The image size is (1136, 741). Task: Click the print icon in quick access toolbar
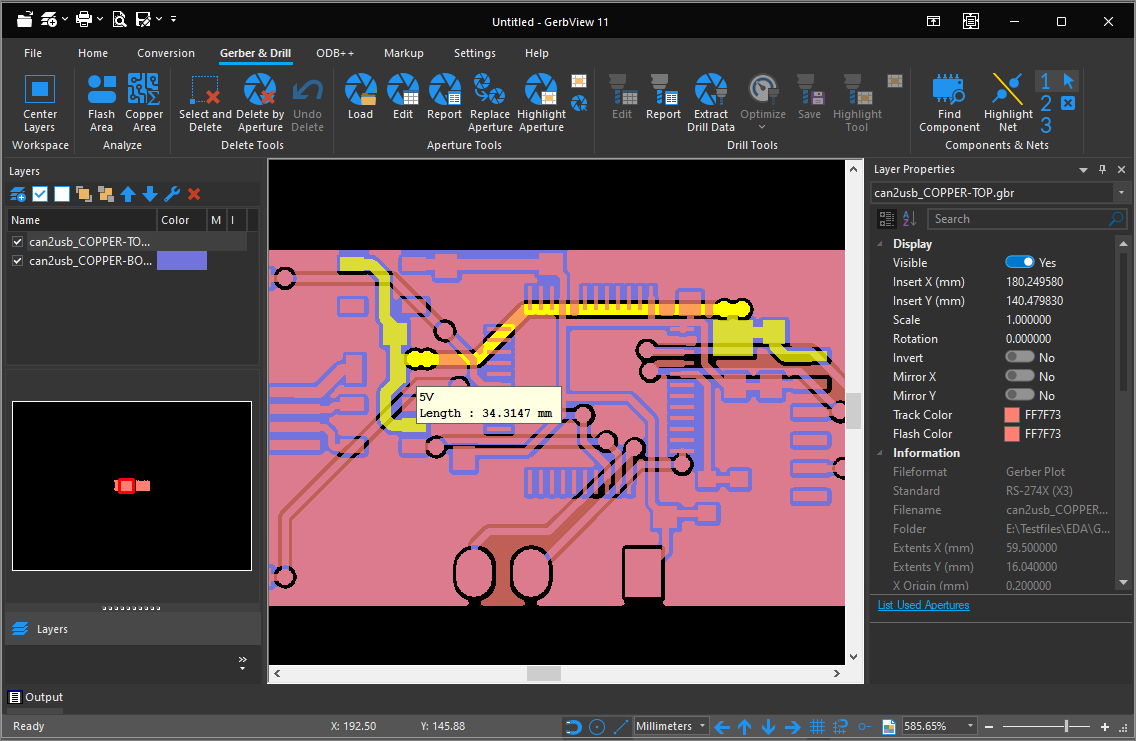coord(85,20)
